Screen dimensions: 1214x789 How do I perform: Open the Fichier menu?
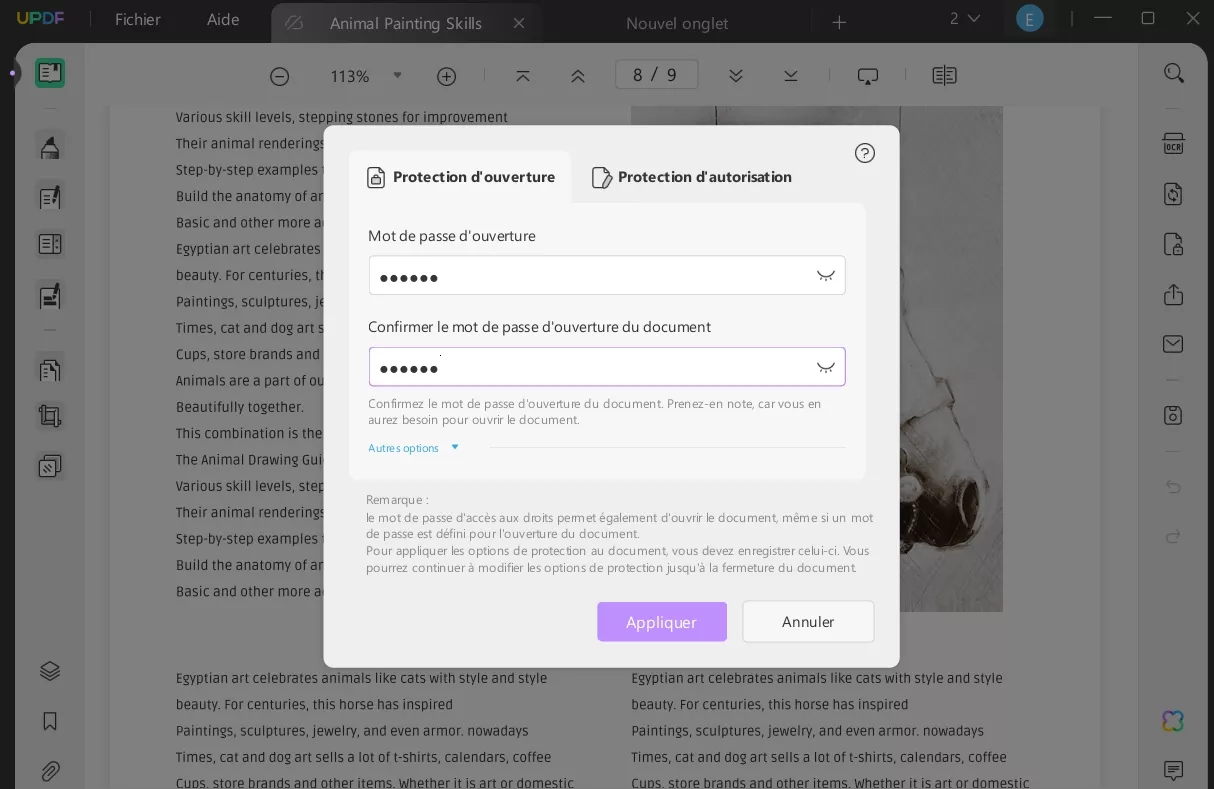click(137, 18)
